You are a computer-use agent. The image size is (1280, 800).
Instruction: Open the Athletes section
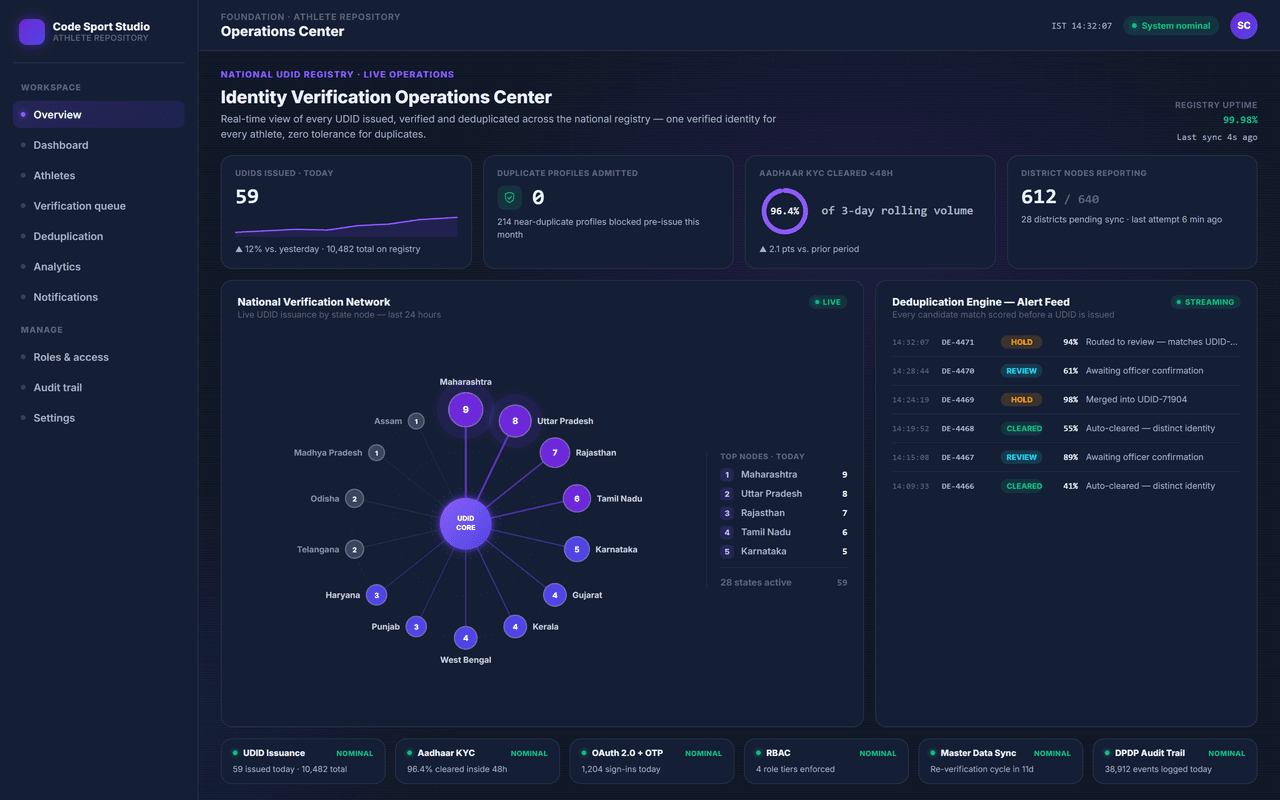pyautogui.click(x=99, y=175)
